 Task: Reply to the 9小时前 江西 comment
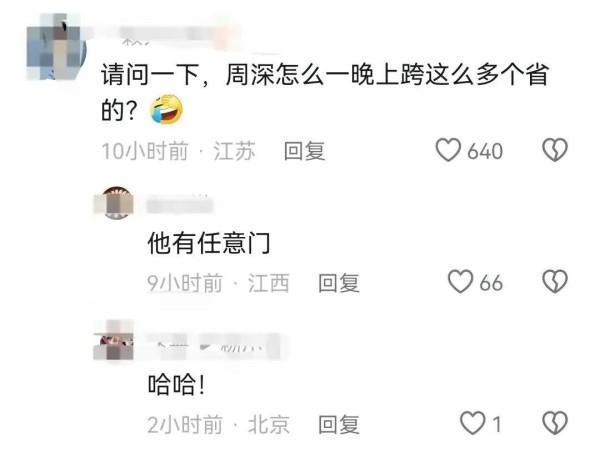click(339, 283)
